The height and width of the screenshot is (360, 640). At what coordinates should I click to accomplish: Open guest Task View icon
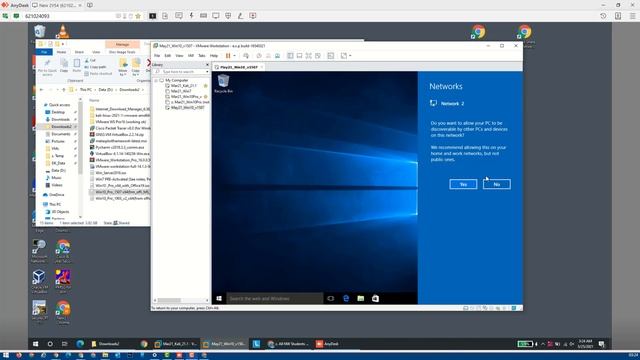coord(331,299)
